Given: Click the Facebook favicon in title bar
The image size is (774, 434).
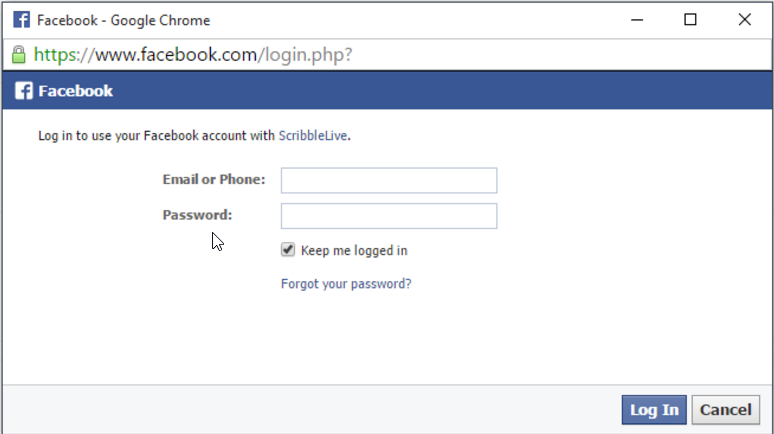Looking at the screenshot, I should pos(21,20).
